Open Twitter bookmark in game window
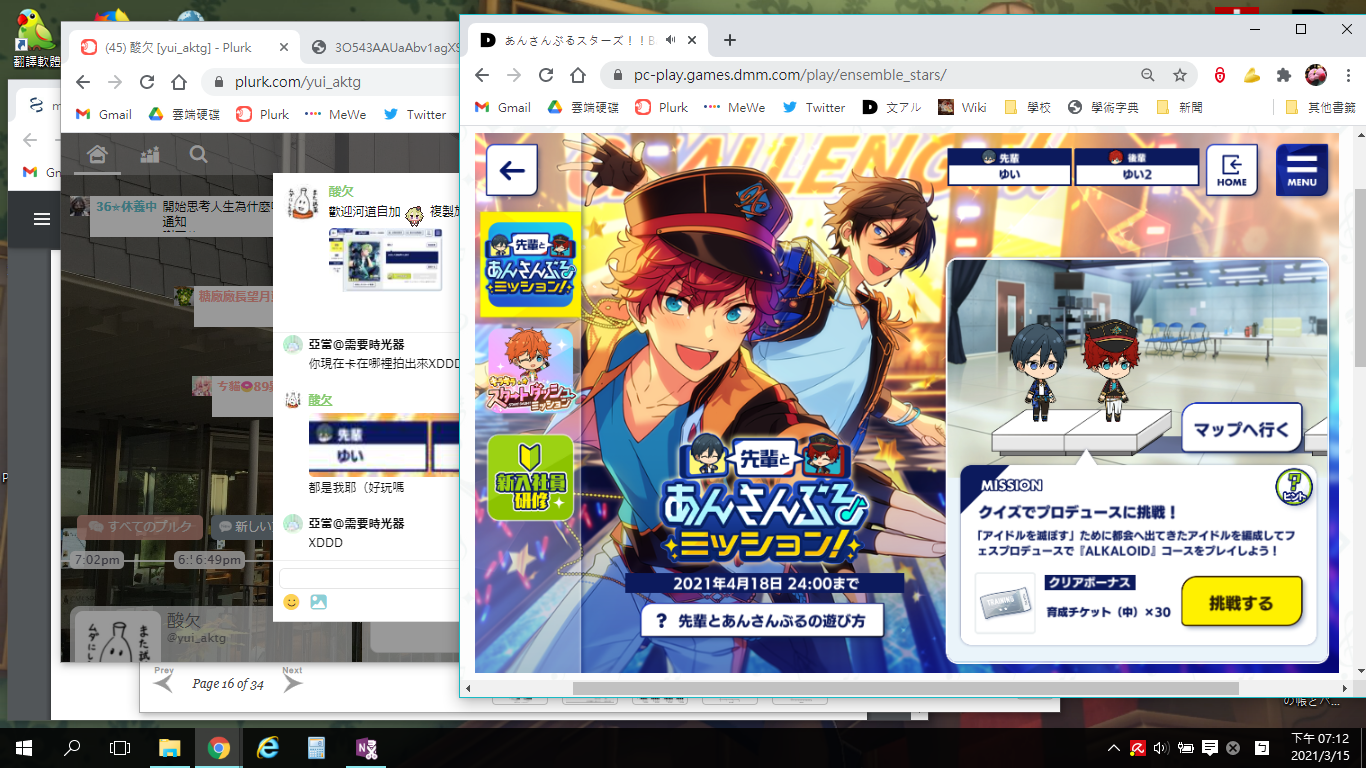The height and width of the screenshot is (768, 1366). pyautogui.click(x=814, y=107)
